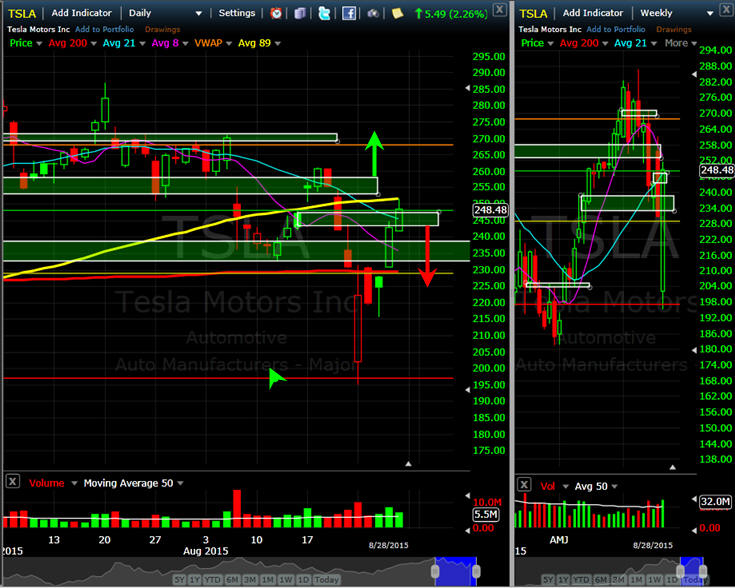Viewport: 735px width, 588px height.
Task: Click the binoculars watch icon
Action: [x=373, y=13]
